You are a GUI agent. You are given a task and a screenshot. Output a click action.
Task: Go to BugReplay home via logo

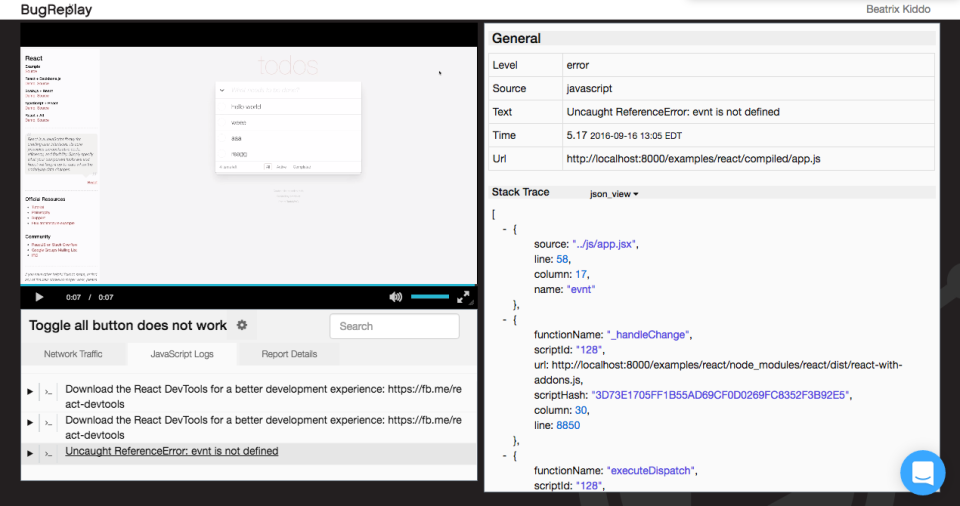pos(56,10)
